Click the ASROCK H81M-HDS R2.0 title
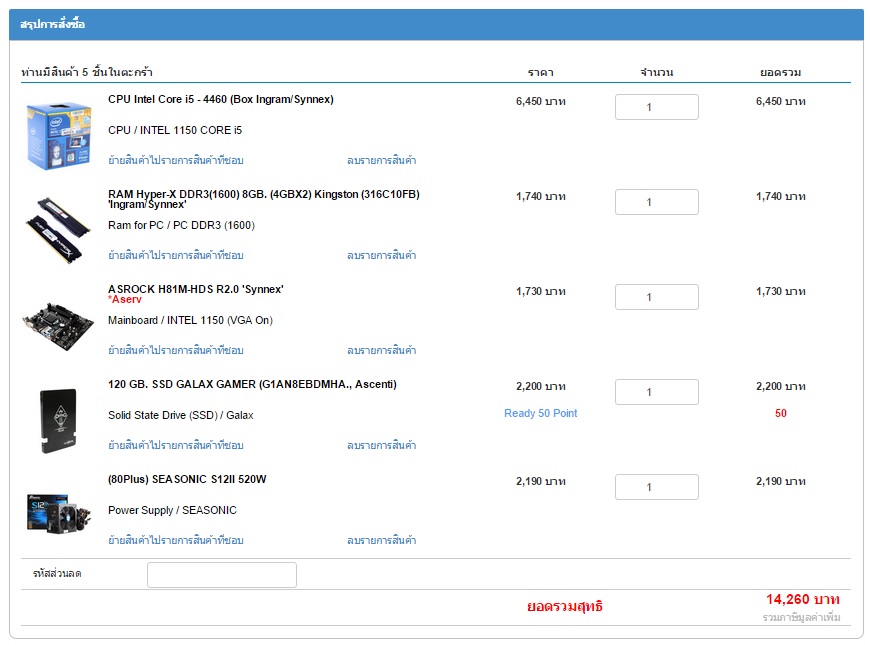Image resolution: width=870 pixels, height=645 pixels. click(x=196, y=289)
